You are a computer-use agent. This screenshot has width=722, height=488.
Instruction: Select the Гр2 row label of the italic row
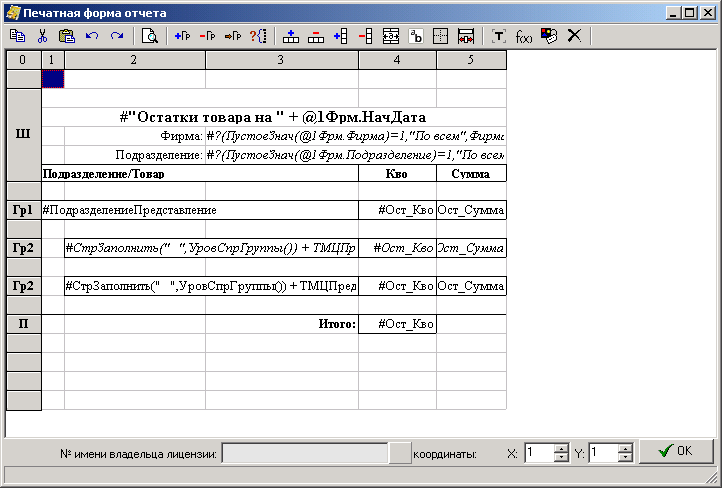pyautogui.click(x=23, y=248)
